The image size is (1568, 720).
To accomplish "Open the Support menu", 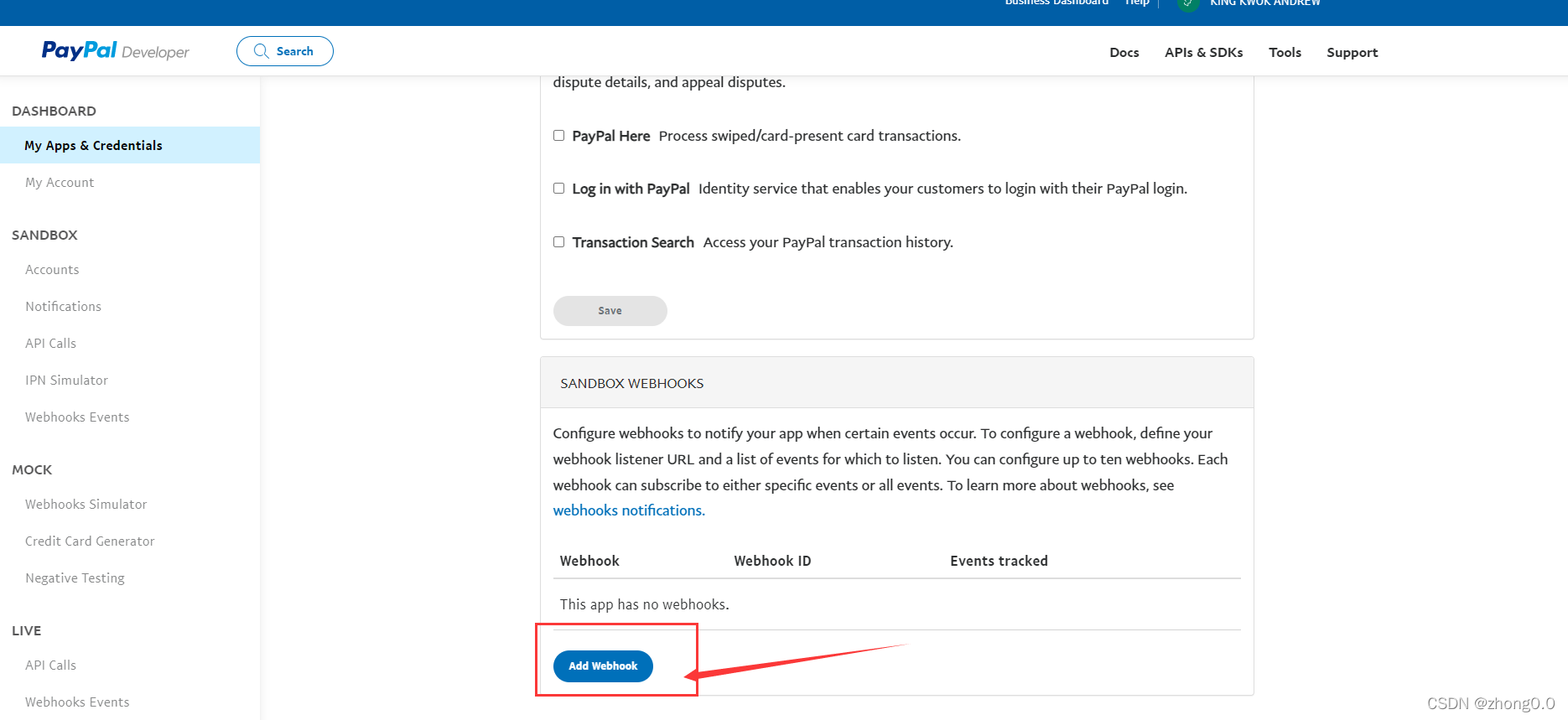I will point(1353,52).
